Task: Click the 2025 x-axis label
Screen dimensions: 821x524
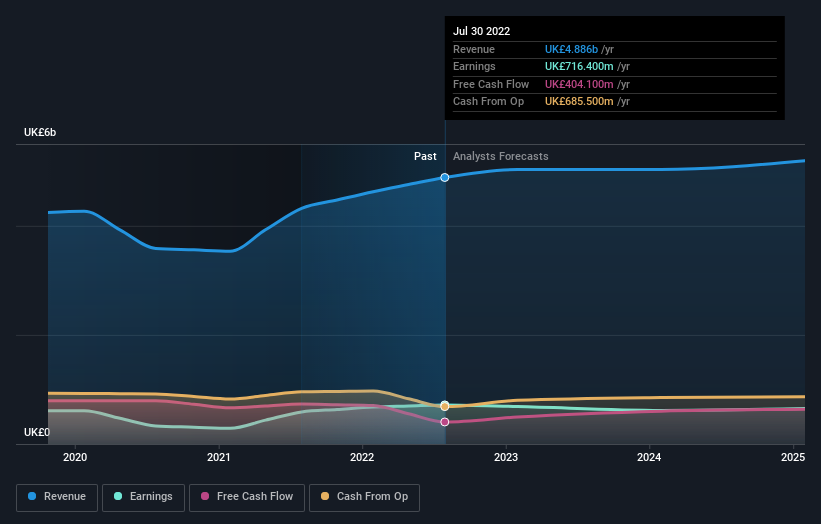Action: (x=793, y=457)
